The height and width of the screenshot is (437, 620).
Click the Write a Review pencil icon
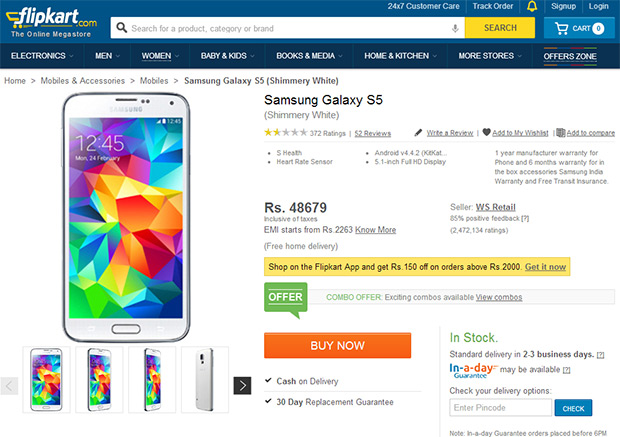click(419, 132)
